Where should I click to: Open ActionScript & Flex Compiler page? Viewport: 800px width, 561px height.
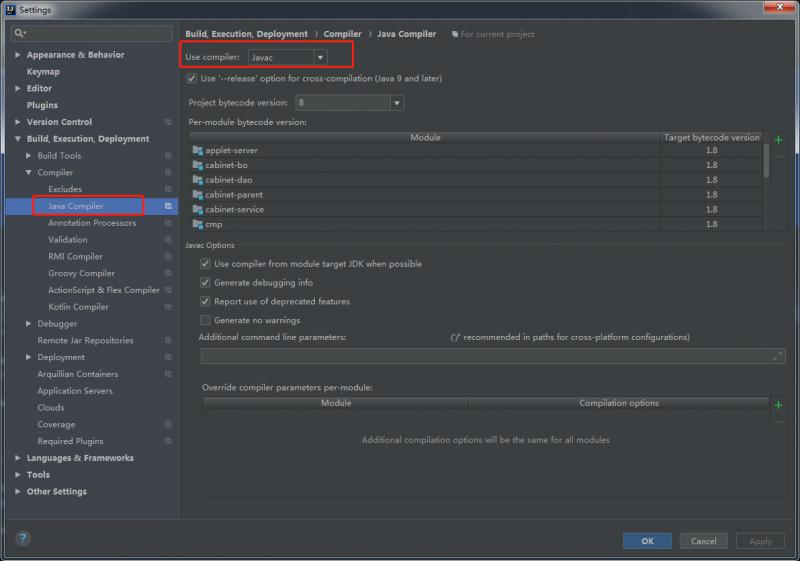[x=104, y=290]
